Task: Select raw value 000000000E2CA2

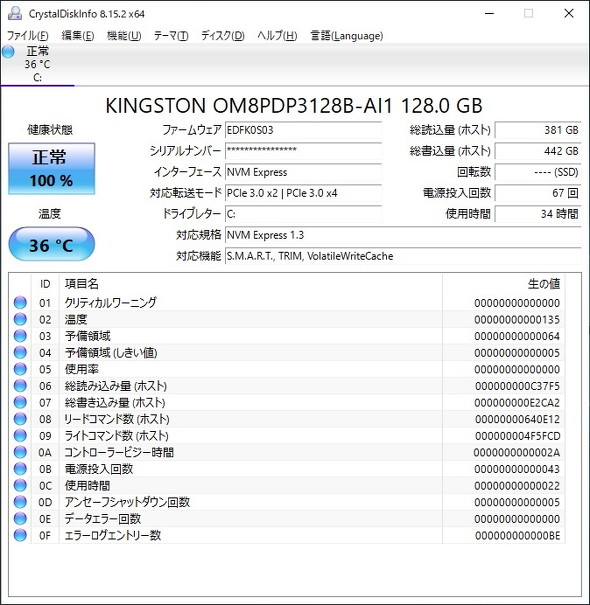Action: tap(517, 402)
